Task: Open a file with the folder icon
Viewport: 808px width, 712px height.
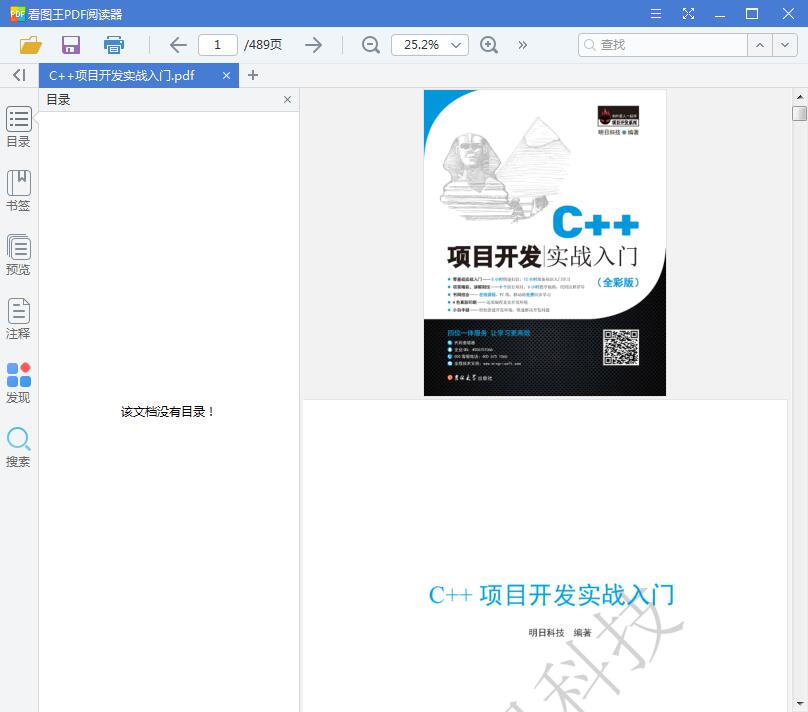Action: point(30,45)
